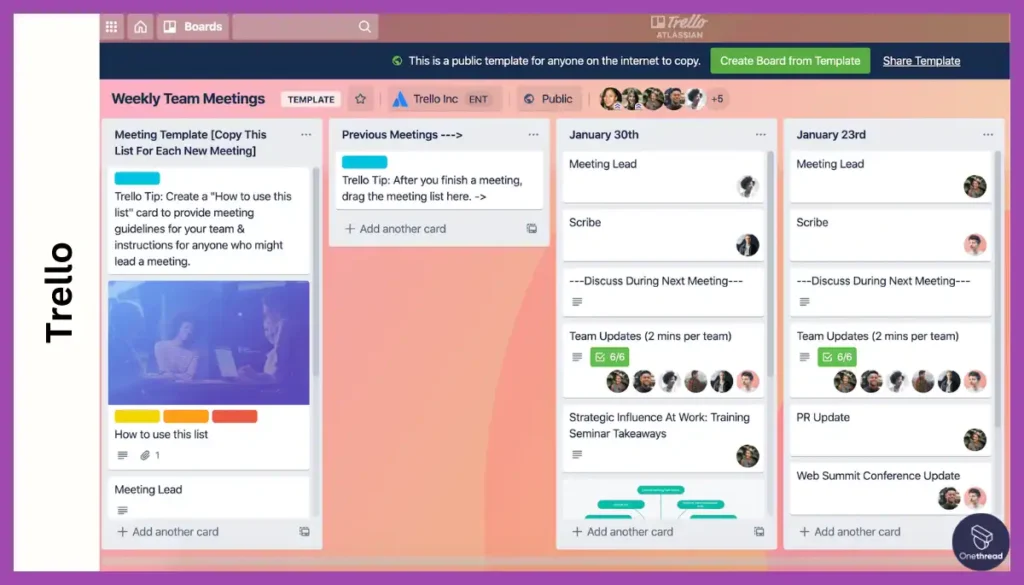Click January 30th list vertical scrollbar
Screen dimensions: 1024x585
770,264
